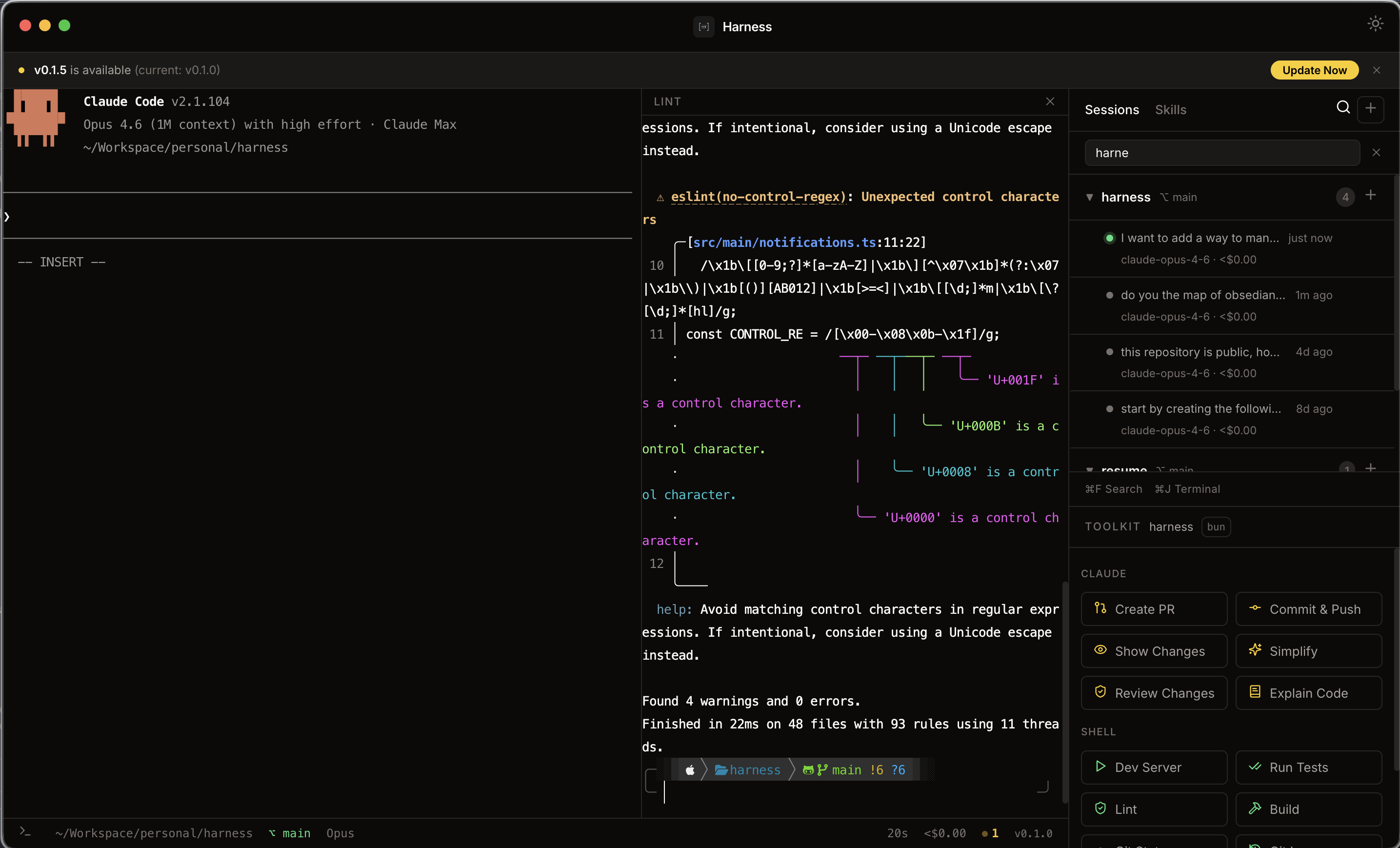Viewport: 1400px width, 848px height.
Task: Click the new session plus button
Action: pos(1370,108)
